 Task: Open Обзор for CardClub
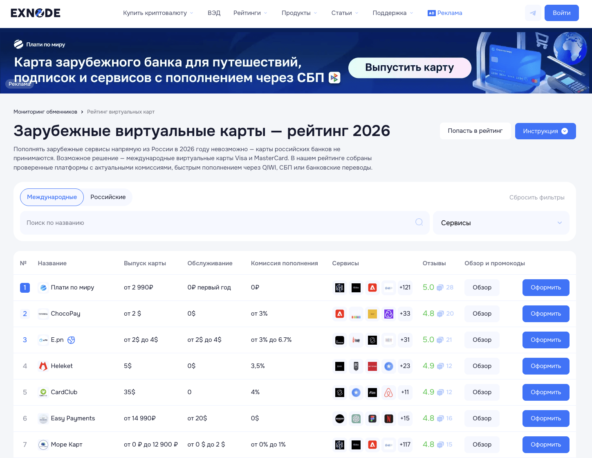(x=482, y=392)
